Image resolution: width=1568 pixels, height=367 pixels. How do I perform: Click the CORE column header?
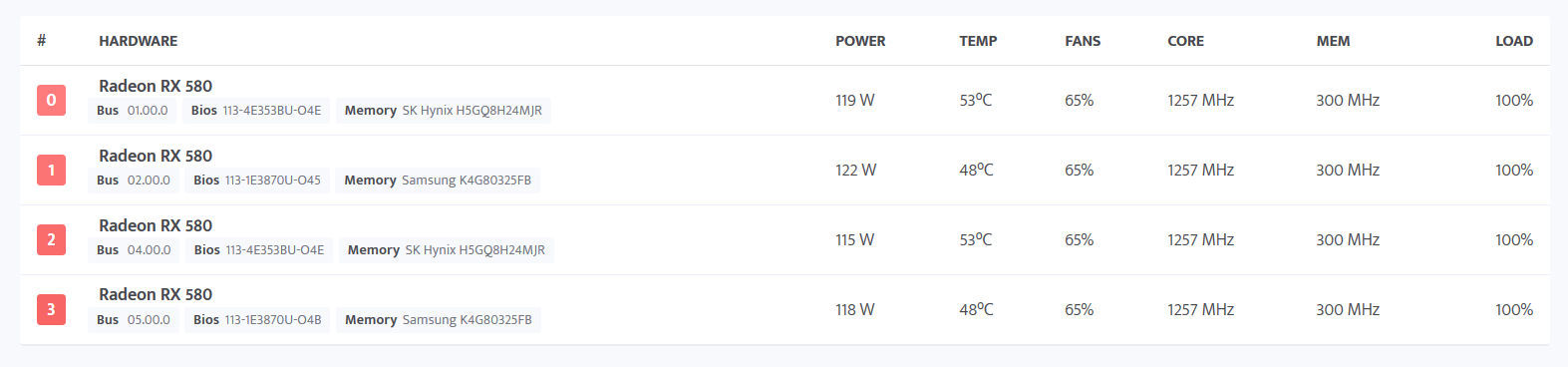click(x=1185, y=41)
